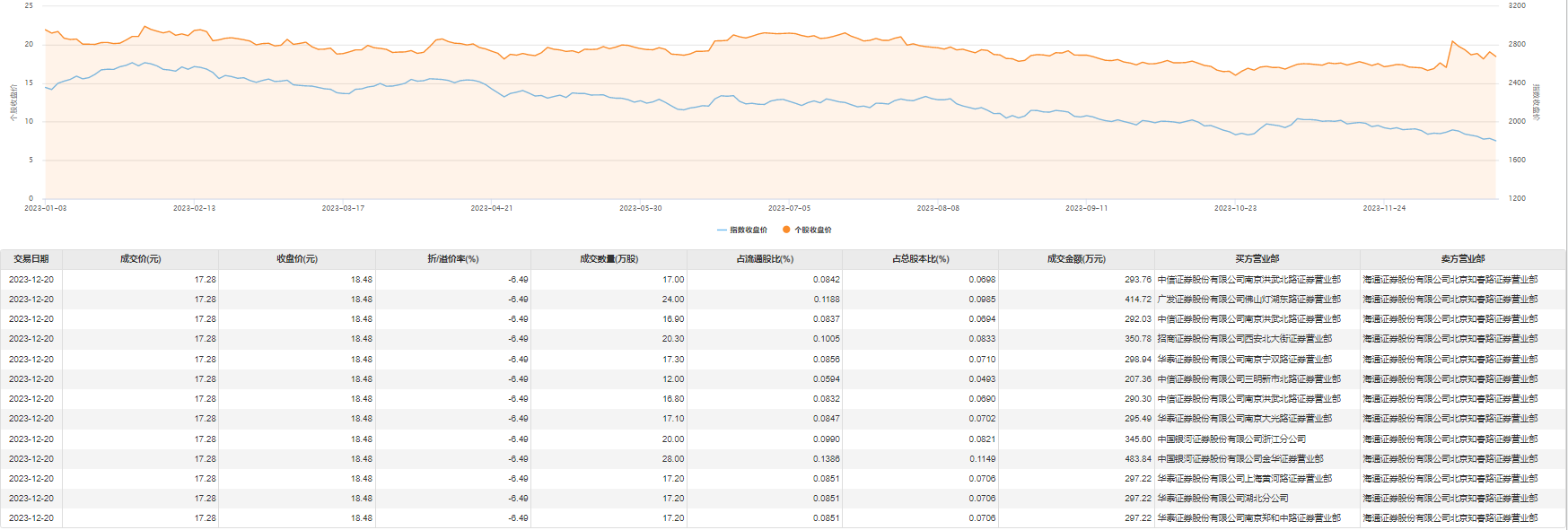Toggle the 个股收盘价 legend label
Screen dimensions: 1568x530
pyautogui.click(x=813, y=230)
